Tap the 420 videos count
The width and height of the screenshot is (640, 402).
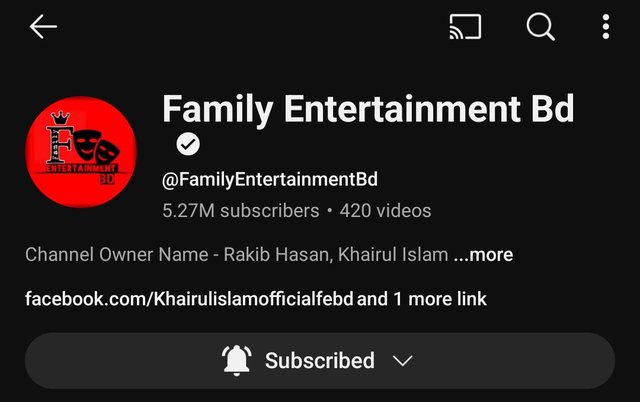pos(385,211)
